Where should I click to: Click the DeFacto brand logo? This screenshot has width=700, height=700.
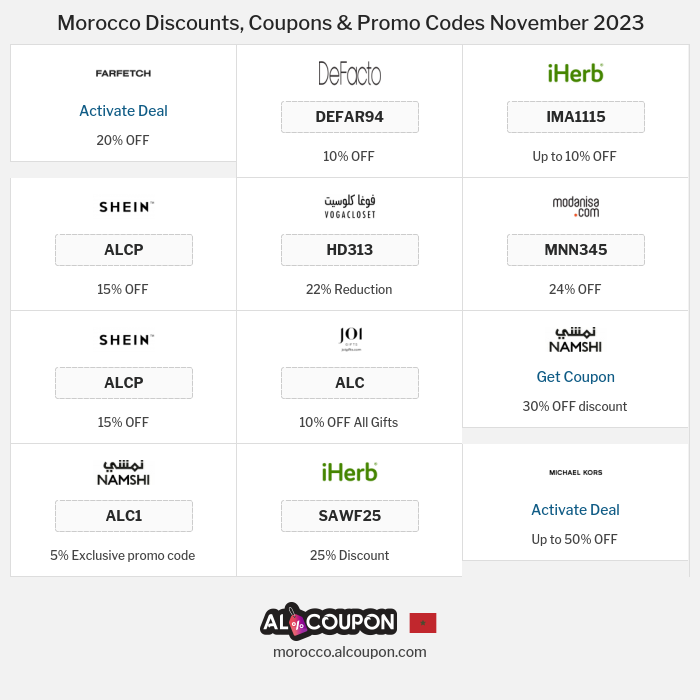(349, 73)
